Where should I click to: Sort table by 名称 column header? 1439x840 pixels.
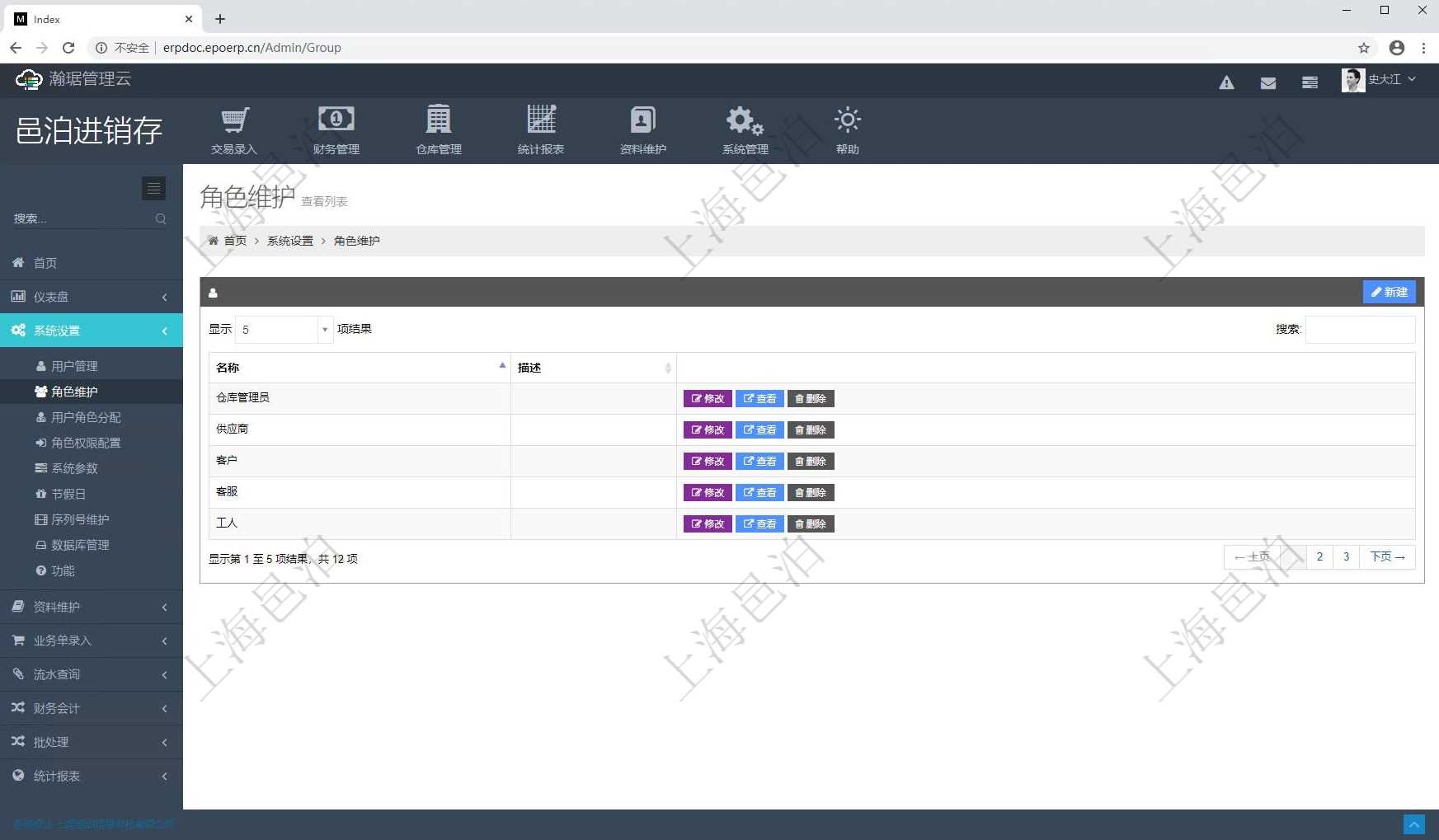tap(359, 368)
